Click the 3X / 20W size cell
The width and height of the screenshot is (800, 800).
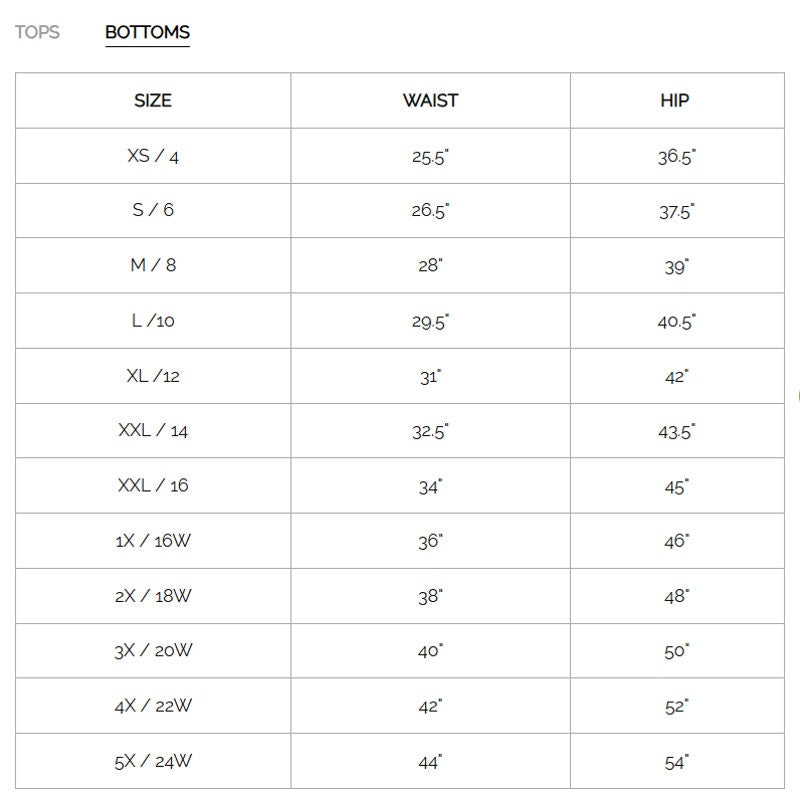(x=153, y=651)
